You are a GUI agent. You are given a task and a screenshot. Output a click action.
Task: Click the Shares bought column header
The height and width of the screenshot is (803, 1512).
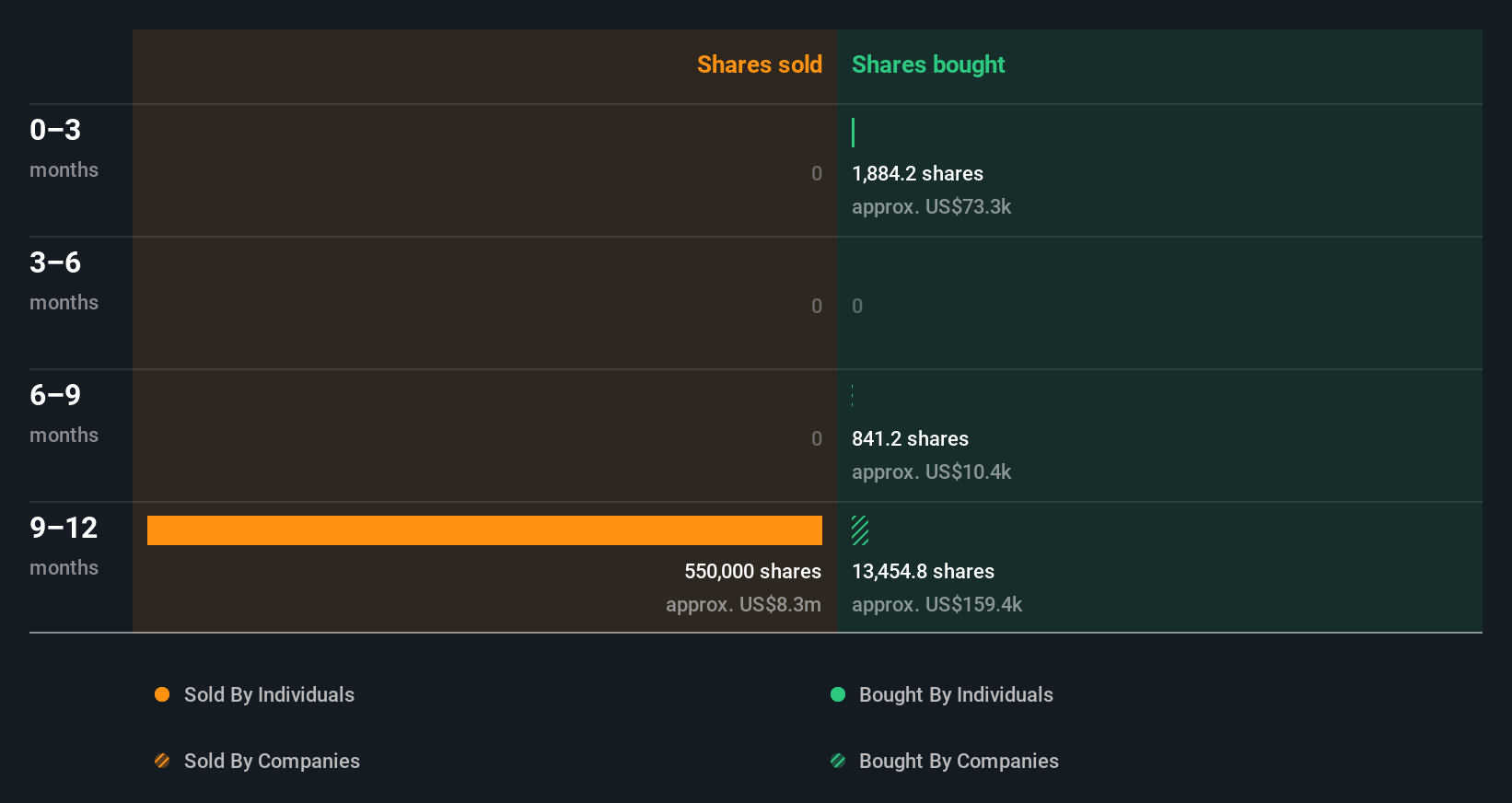(x=928, y=64)
